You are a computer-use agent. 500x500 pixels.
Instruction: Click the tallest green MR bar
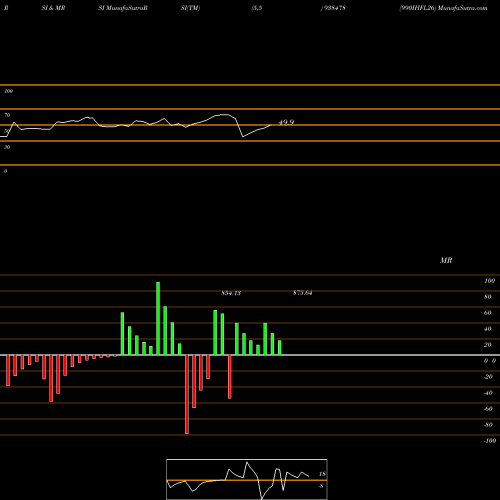pyautogui.click(x=158, y=318)
